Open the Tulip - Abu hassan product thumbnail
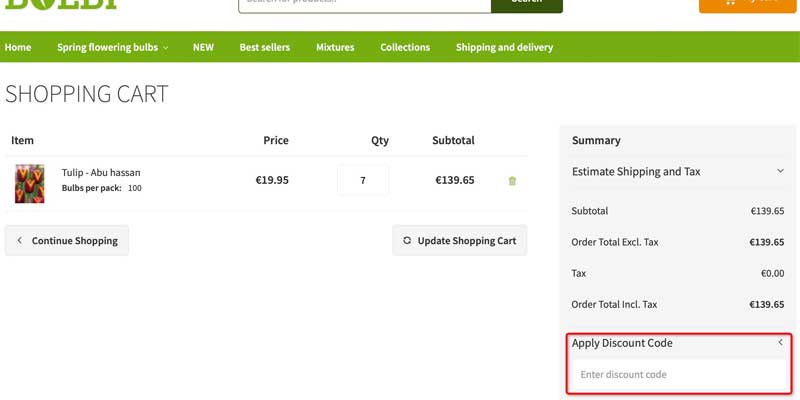 click(30, 183)
